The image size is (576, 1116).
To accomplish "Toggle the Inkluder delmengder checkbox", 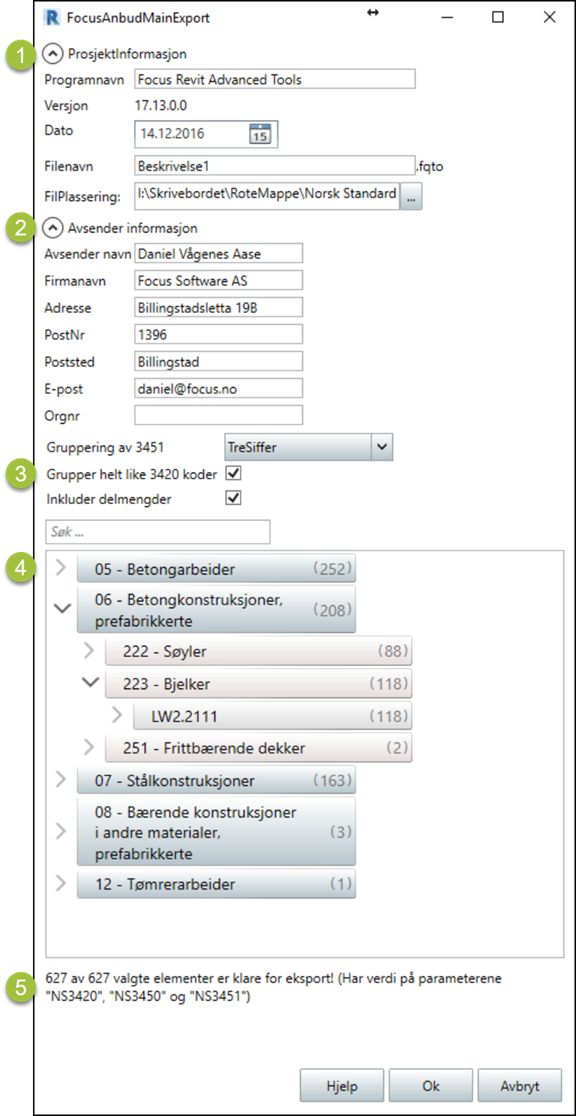I will point(233,498).
